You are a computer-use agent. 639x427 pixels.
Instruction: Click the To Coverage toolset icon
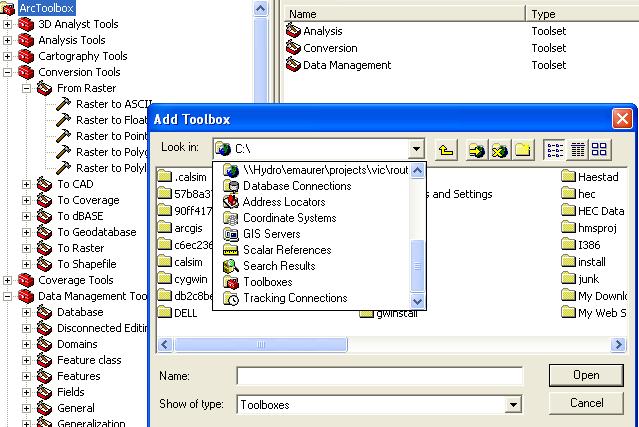(44, 200)
